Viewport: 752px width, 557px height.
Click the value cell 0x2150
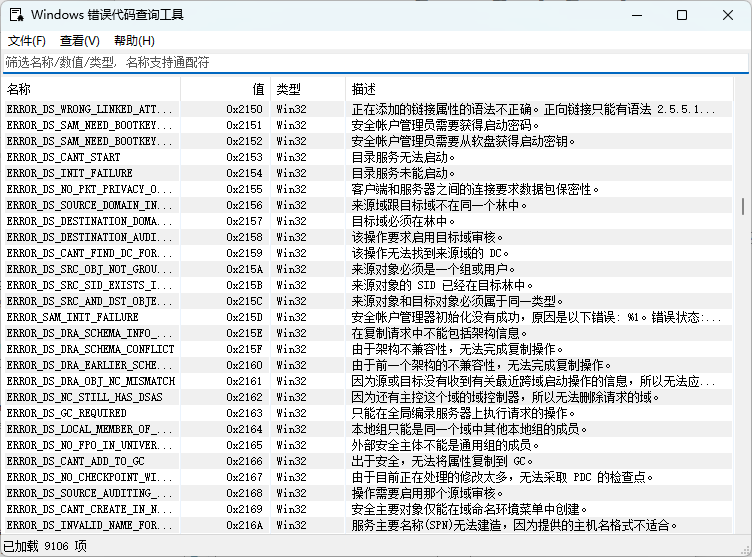244,109
